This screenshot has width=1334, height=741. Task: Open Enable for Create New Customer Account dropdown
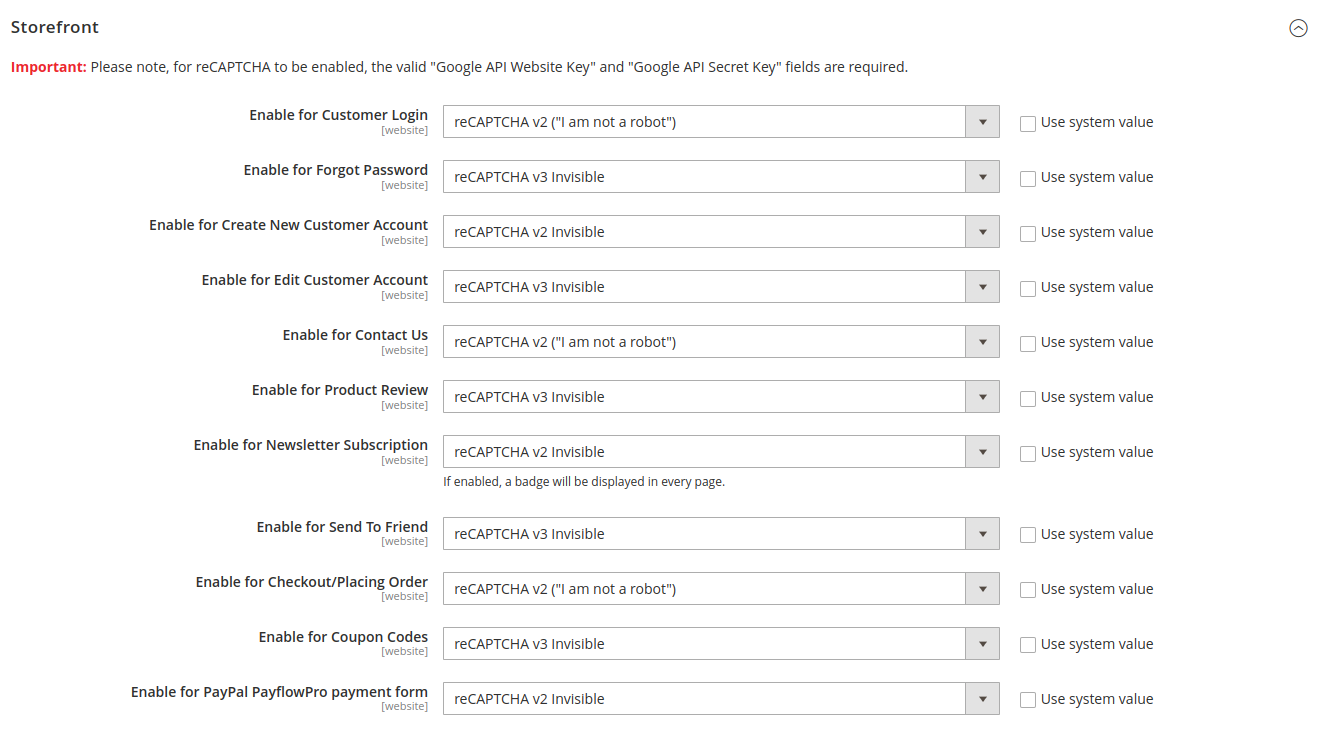click(721, 232)
